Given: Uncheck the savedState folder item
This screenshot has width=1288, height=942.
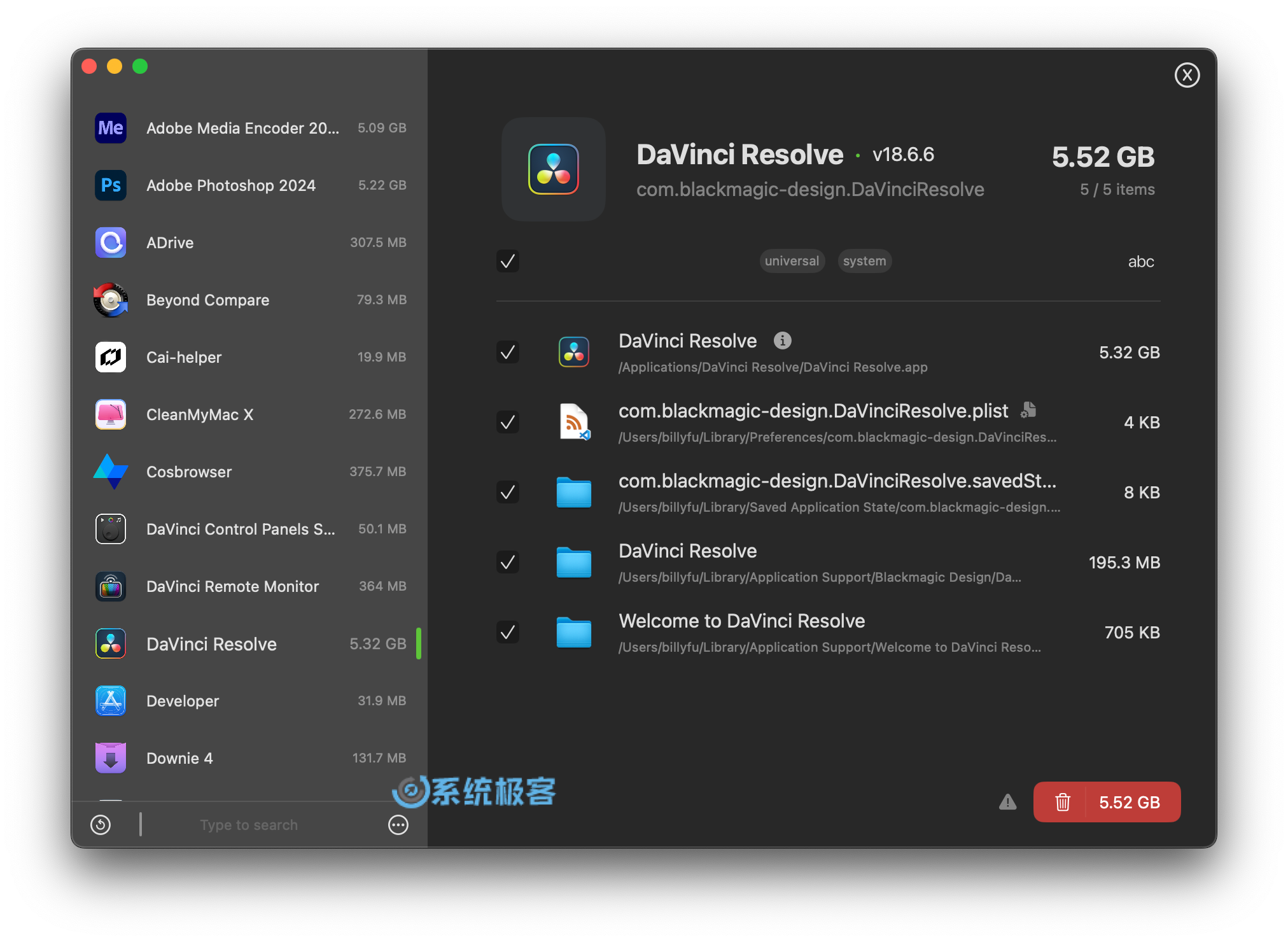Looking at the screenshot, I should (x=508, y=492).
